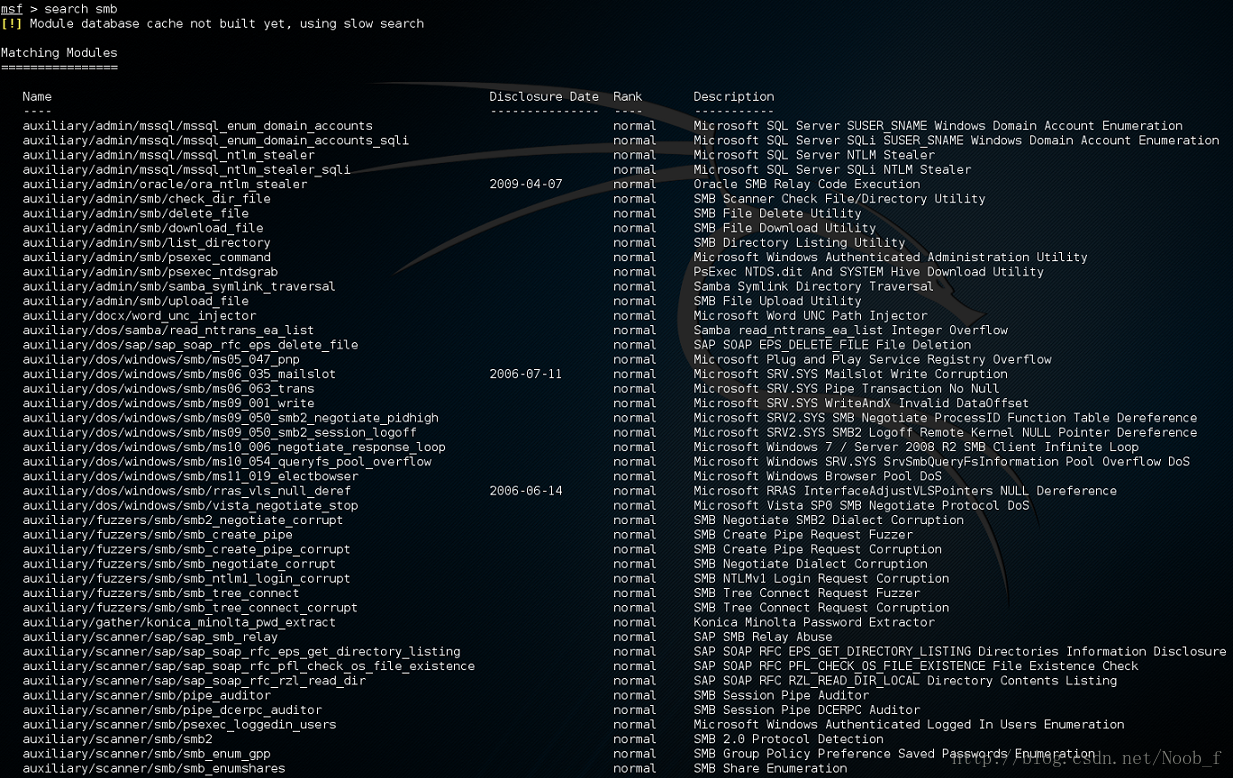Select auxiliary/dos/windows/smb/rras_vls_null_deref module name
Viewport: 1233px width, 778px height.
tap(187, 491)
